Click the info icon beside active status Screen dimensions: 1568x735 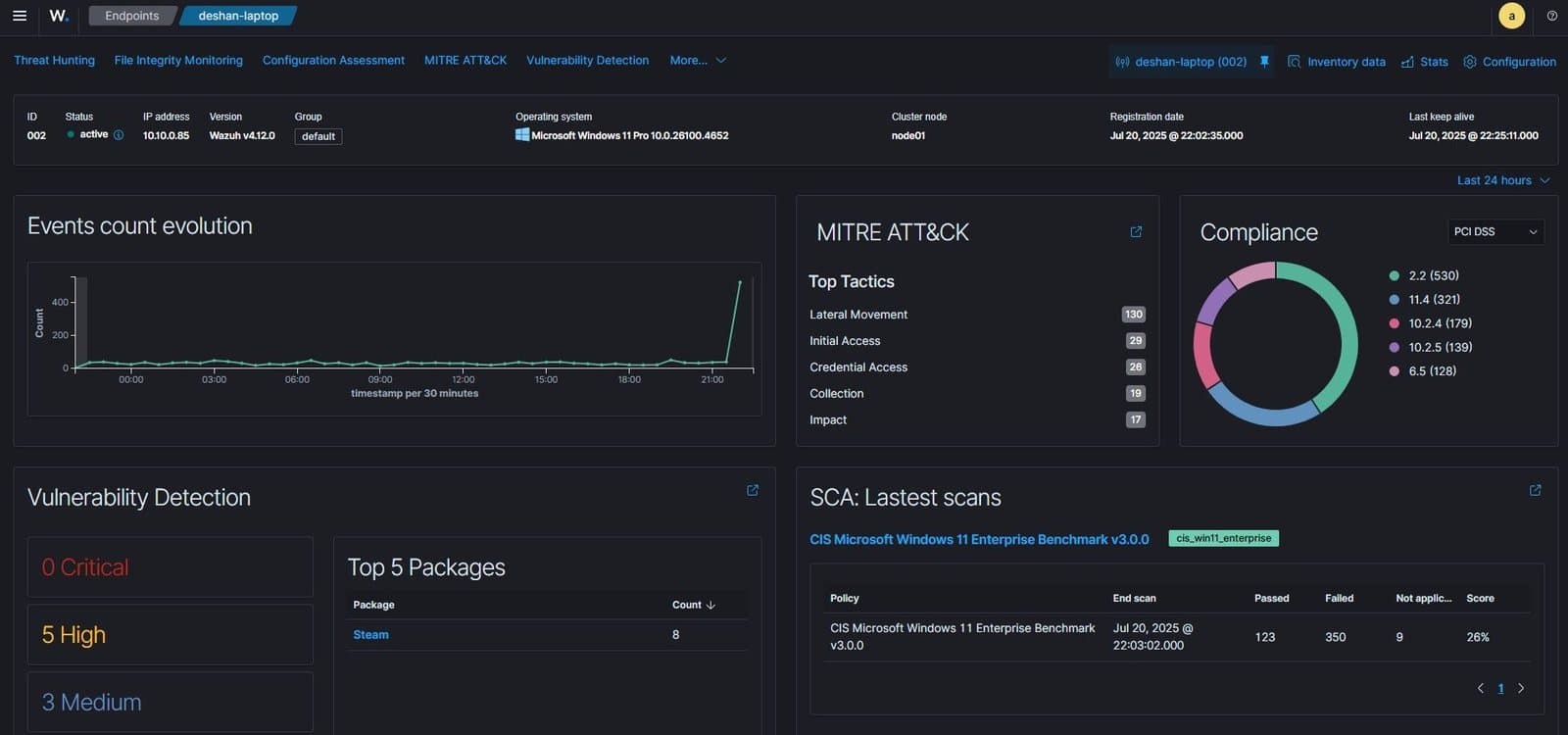pos(119,135)
